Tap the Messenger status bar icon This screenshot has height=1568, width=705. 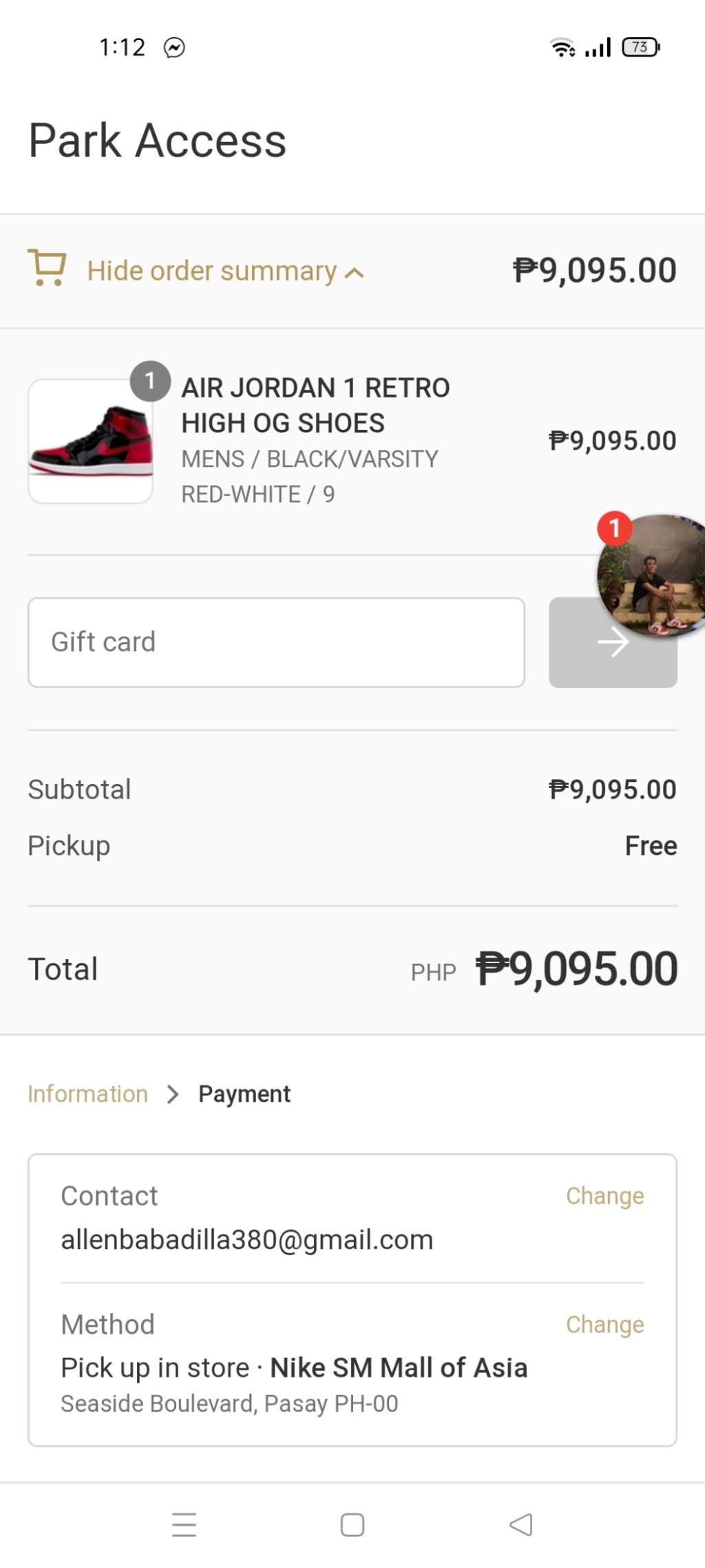click(174, 48)
